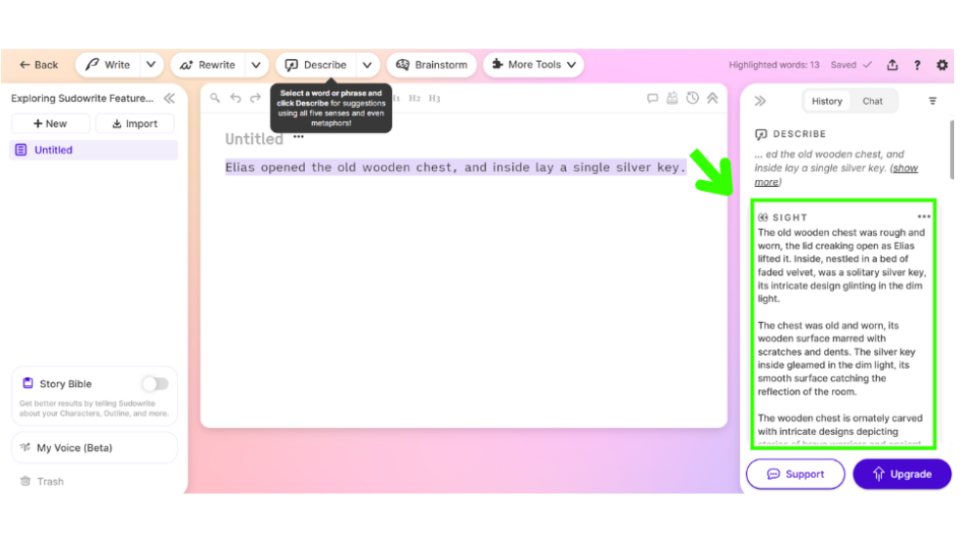
Task: Select the Untitled document in sidebar
Action: tap(94, 150)
